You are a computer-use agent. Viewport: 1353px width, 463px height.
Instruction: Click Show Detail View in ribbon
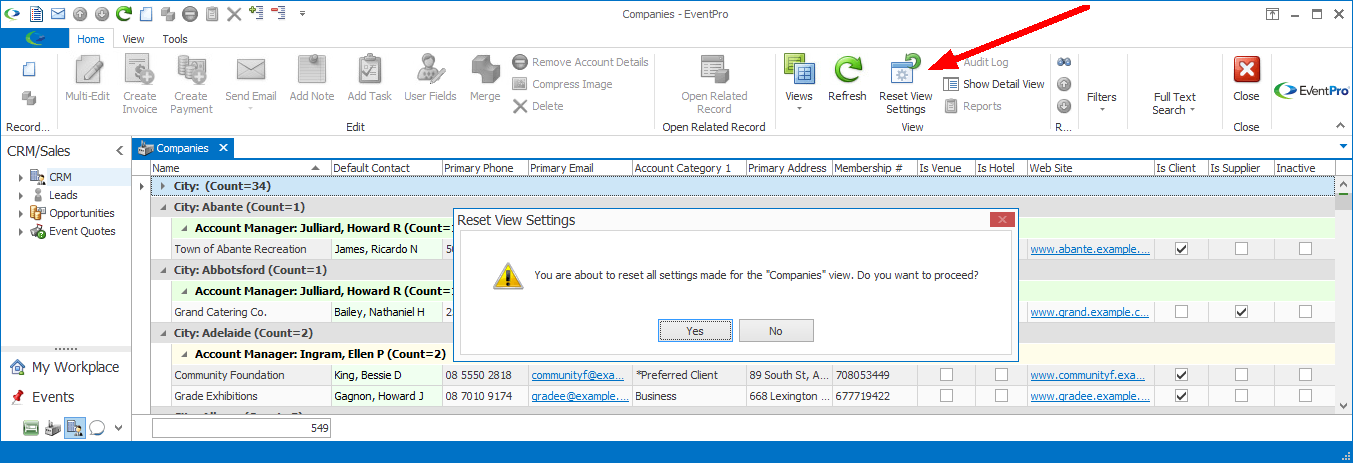point(994,84)
